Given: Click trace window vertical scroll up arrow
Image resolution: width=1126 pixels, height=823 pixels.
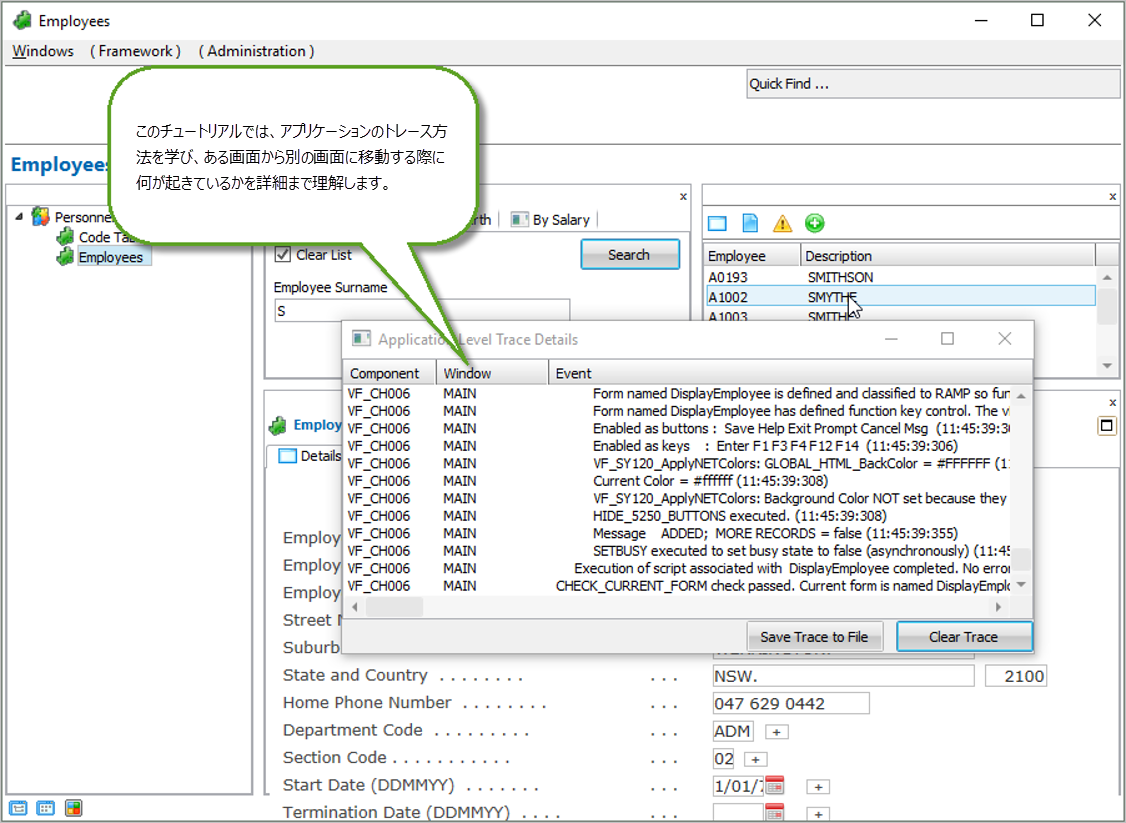Looking at the screenshot, I should (1021, 396).
